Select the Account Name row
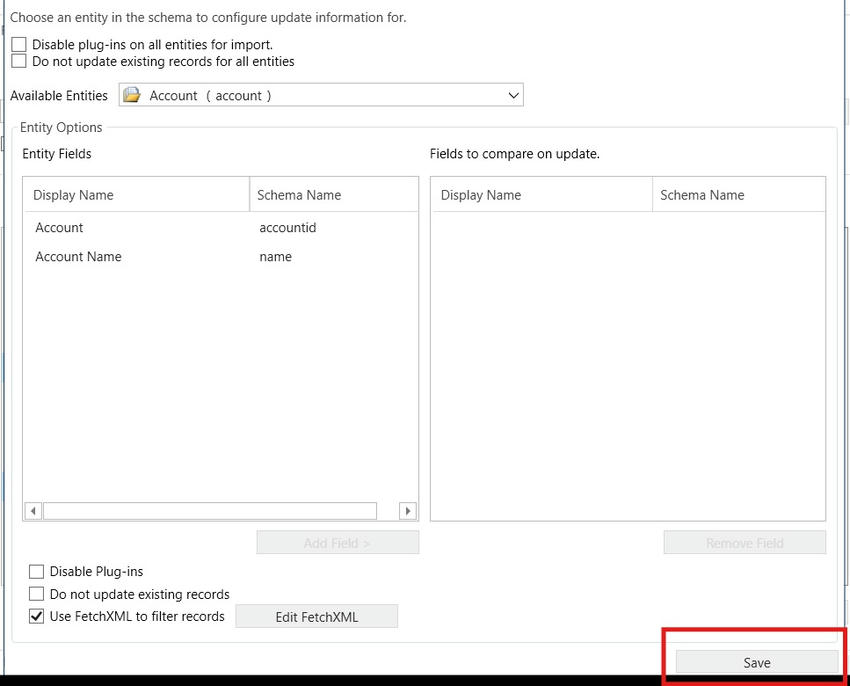The height and width of the screenshot is (686, 850). tap(221, 257)
